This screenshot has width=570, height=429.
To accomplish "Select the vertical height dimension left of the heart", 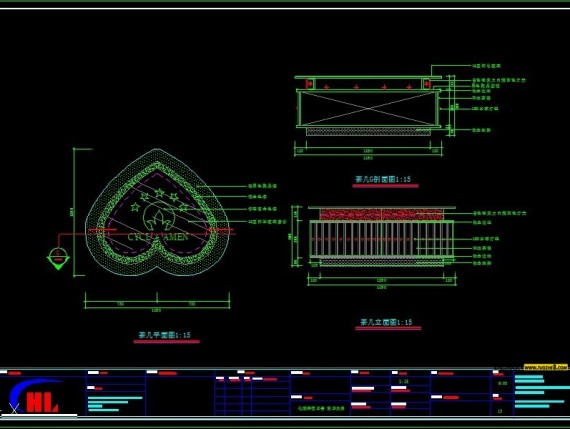I will click(75, 212).
